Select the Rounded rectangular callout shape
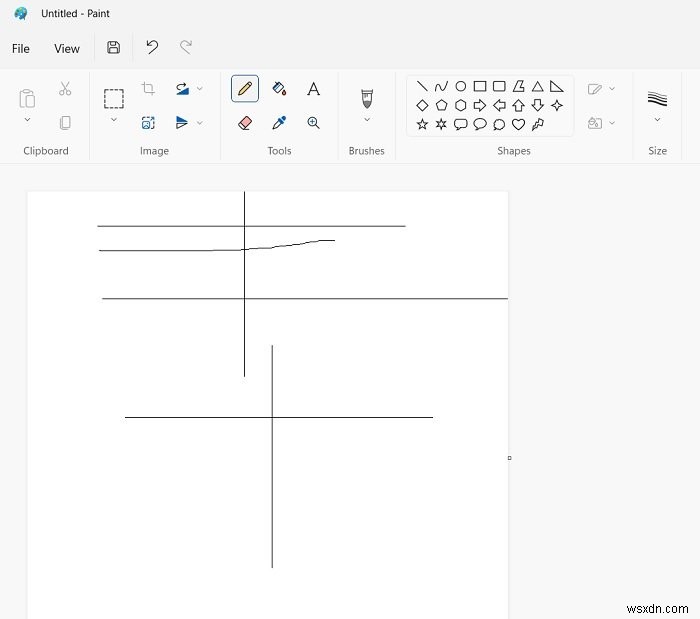 [461, 124]
